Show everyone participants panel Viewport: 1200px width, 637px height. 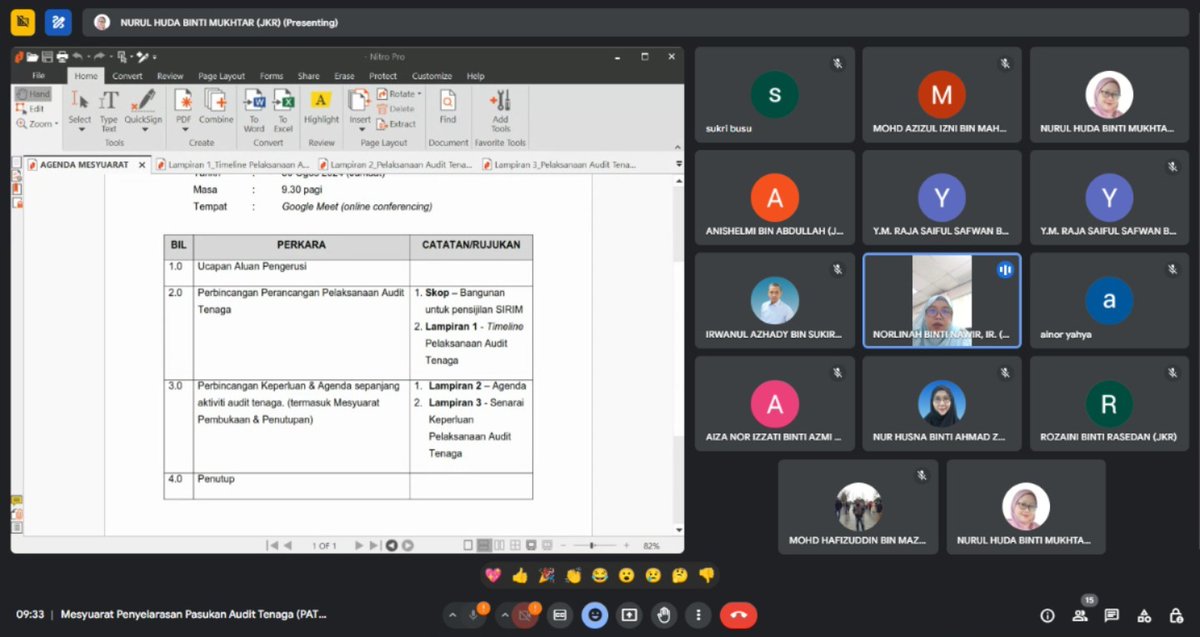[1080, 615]
